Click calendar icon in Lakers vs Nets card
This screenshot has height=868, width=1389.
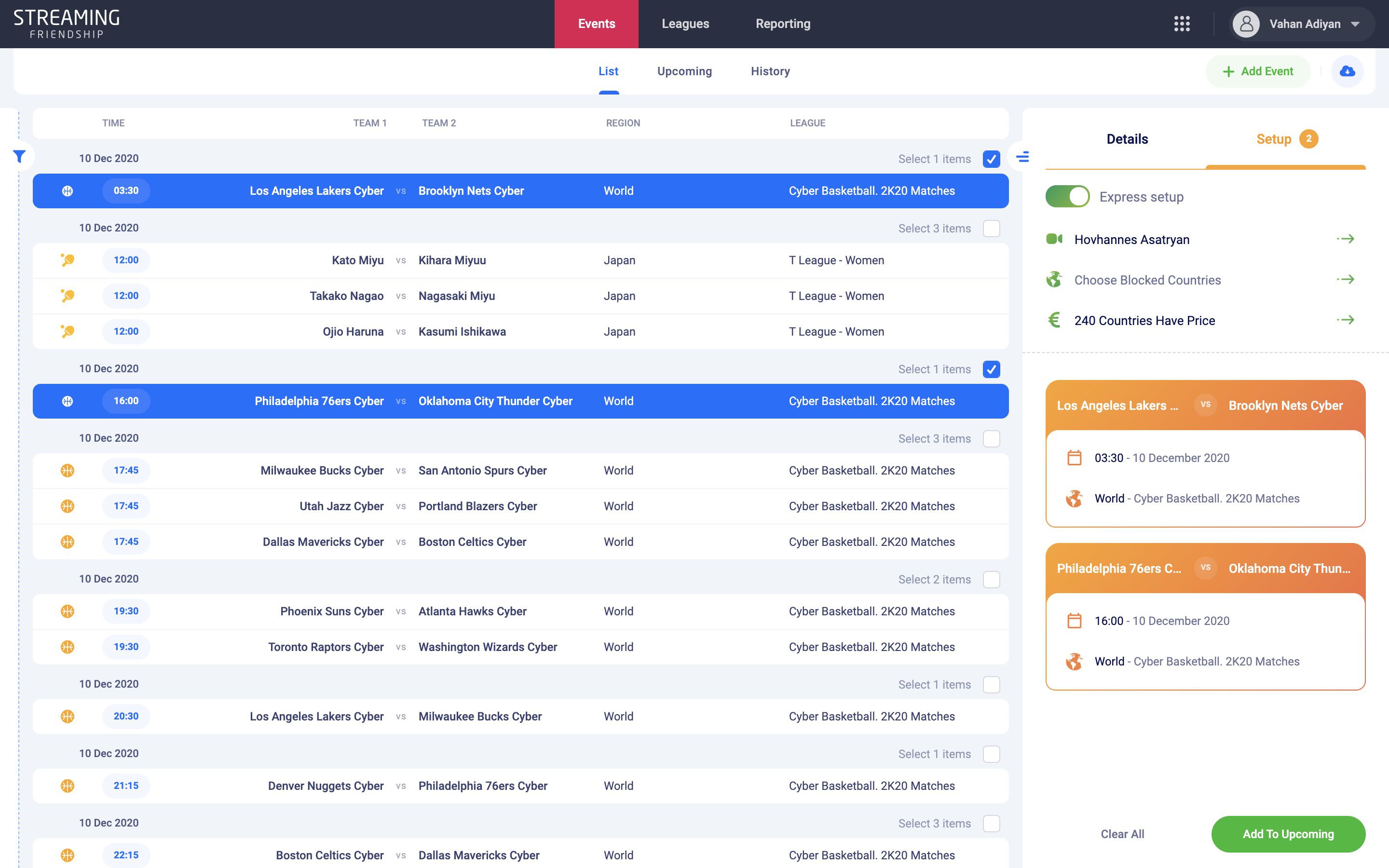(1074, 458)
